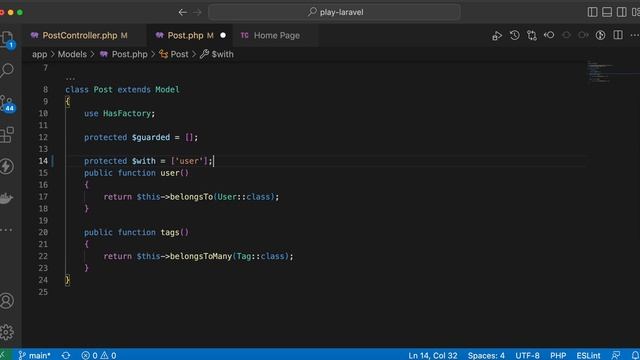Toggle primary side bar layout icon
This screenshot has width=640, height=360.
[592, 12]
